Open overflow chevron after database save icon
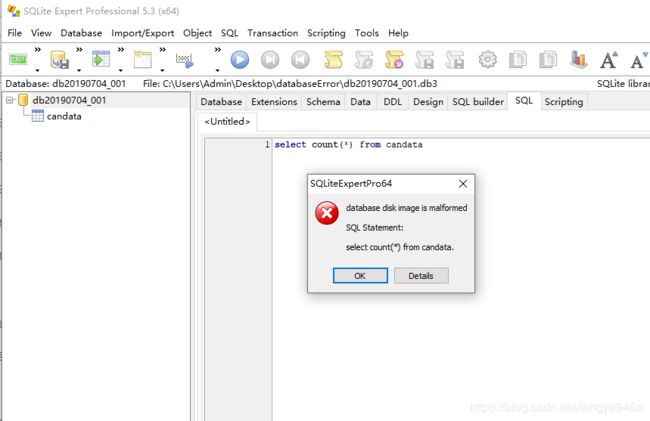Viewport: 650px width, 421px height. (79, 50)
